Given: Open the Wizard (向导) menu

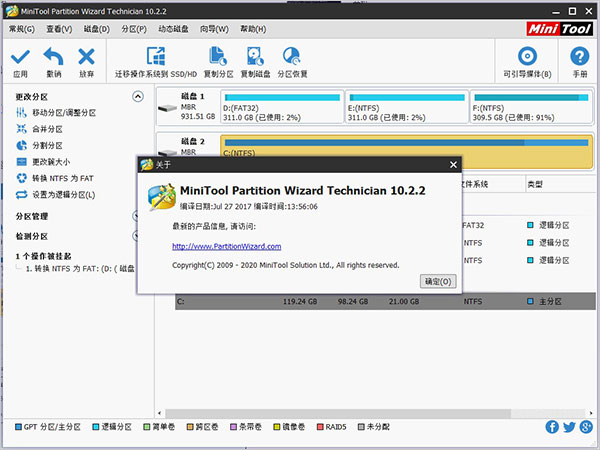Looking at the screenshot, I should tap(214, 29).
